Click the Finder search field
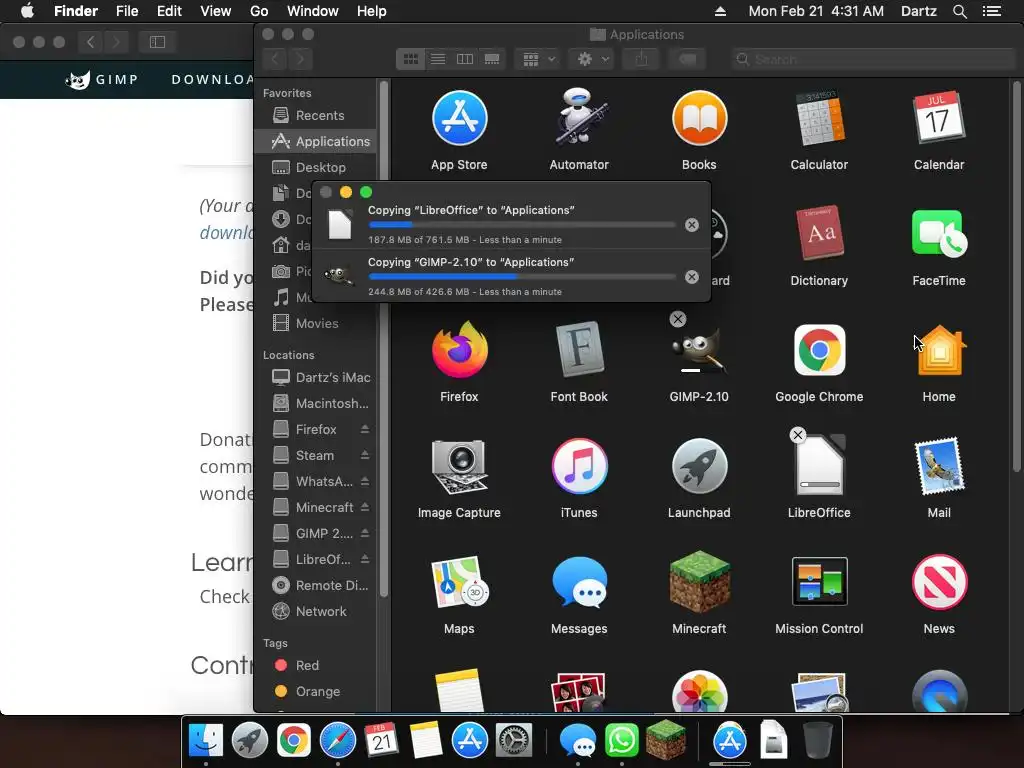 [873, 59]
